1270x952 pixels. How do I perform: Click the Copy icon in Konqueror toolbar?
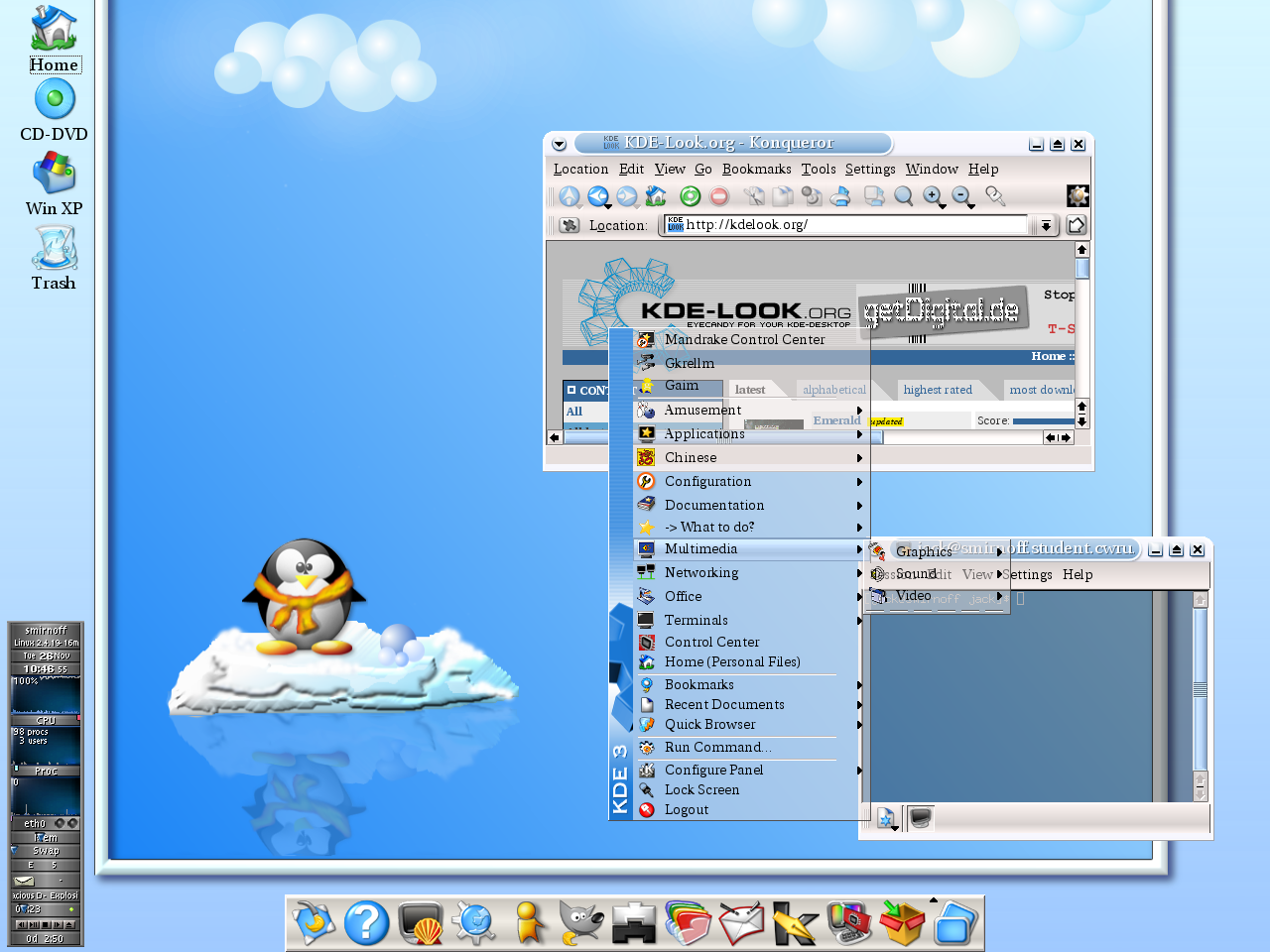coord(783,196)
